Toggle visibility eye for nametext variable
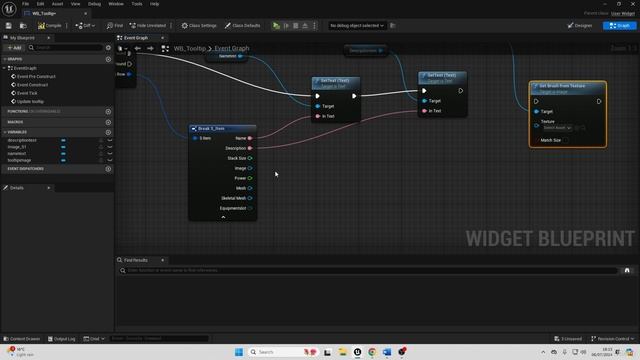Viewport: 640px width, 360px height. 109,153
